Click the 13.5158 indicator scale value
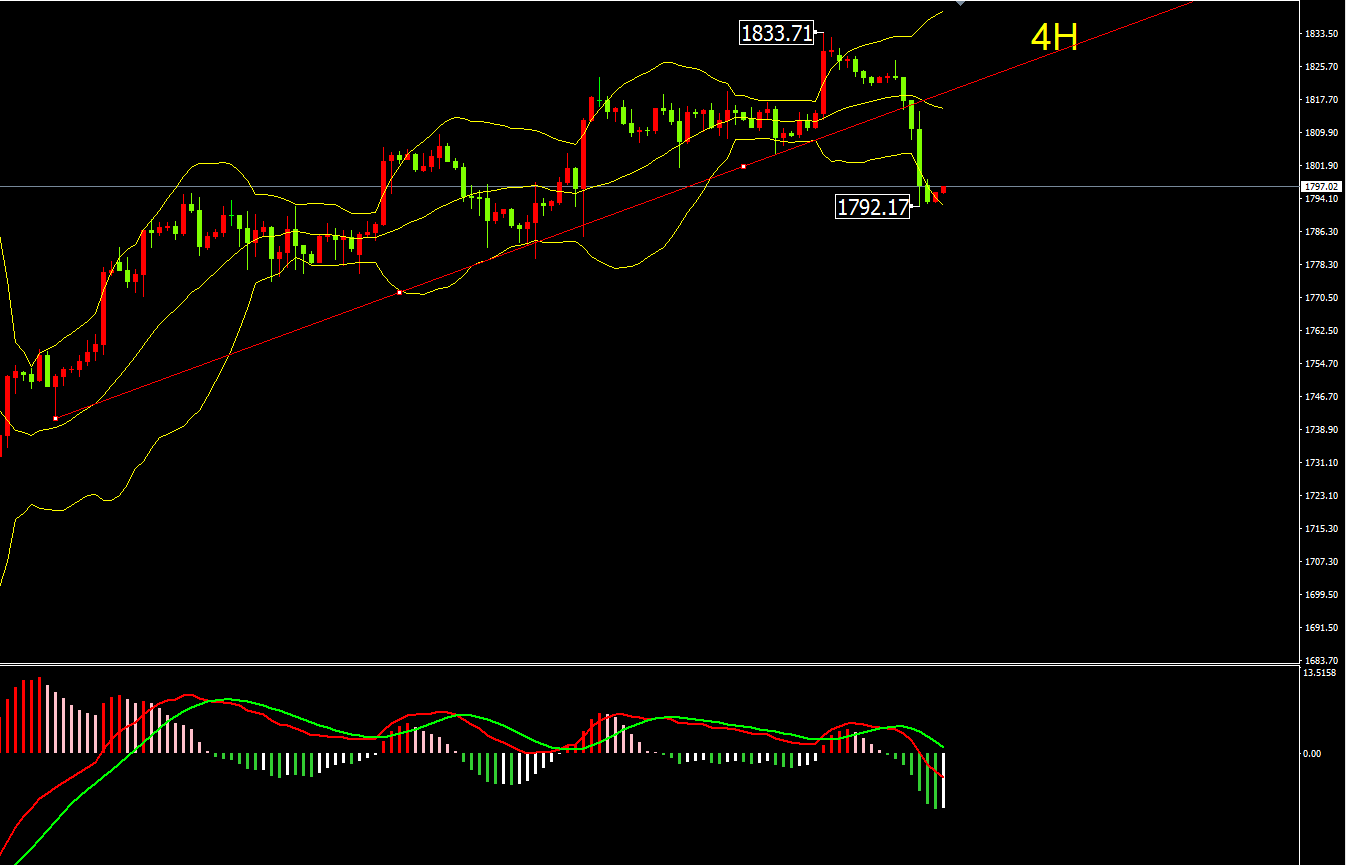 click(1318, 673)
